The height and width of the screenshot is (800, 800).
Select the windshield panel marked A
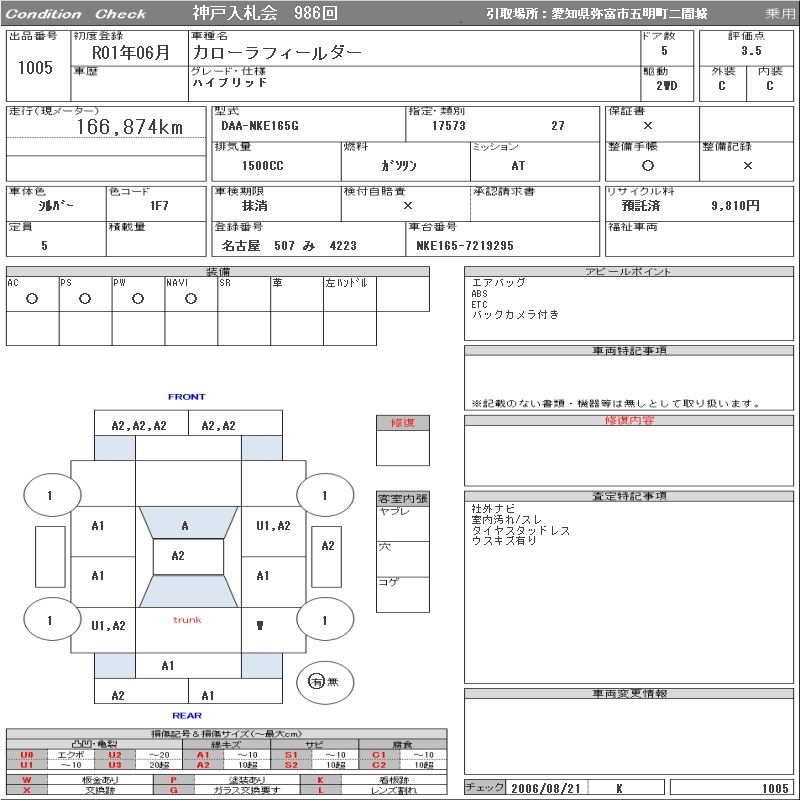pos(185,525)
